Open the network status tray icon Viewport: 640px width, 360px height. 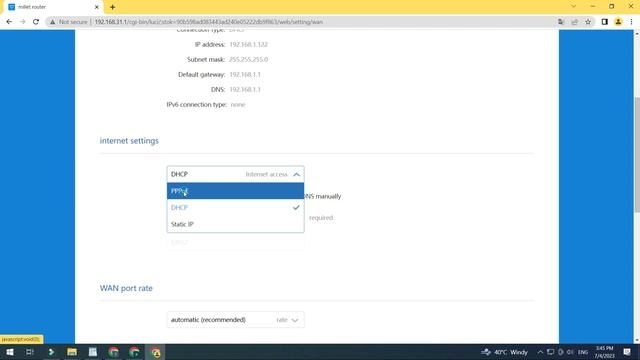pos(551,352)
